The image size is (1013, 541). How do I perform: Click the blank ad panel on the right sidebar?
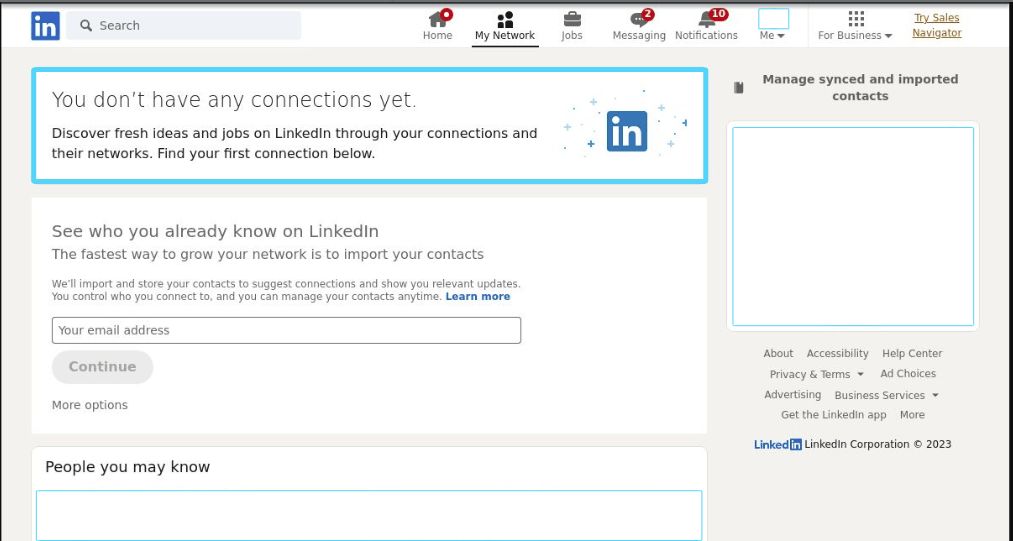pos(853,226)
